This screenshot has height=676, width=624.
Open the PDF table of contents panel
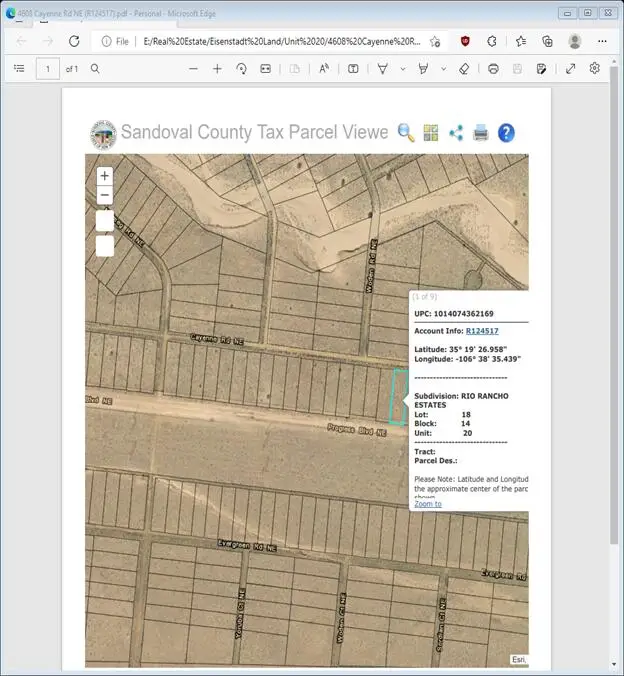pyautogui.click(x=19, y=69)
